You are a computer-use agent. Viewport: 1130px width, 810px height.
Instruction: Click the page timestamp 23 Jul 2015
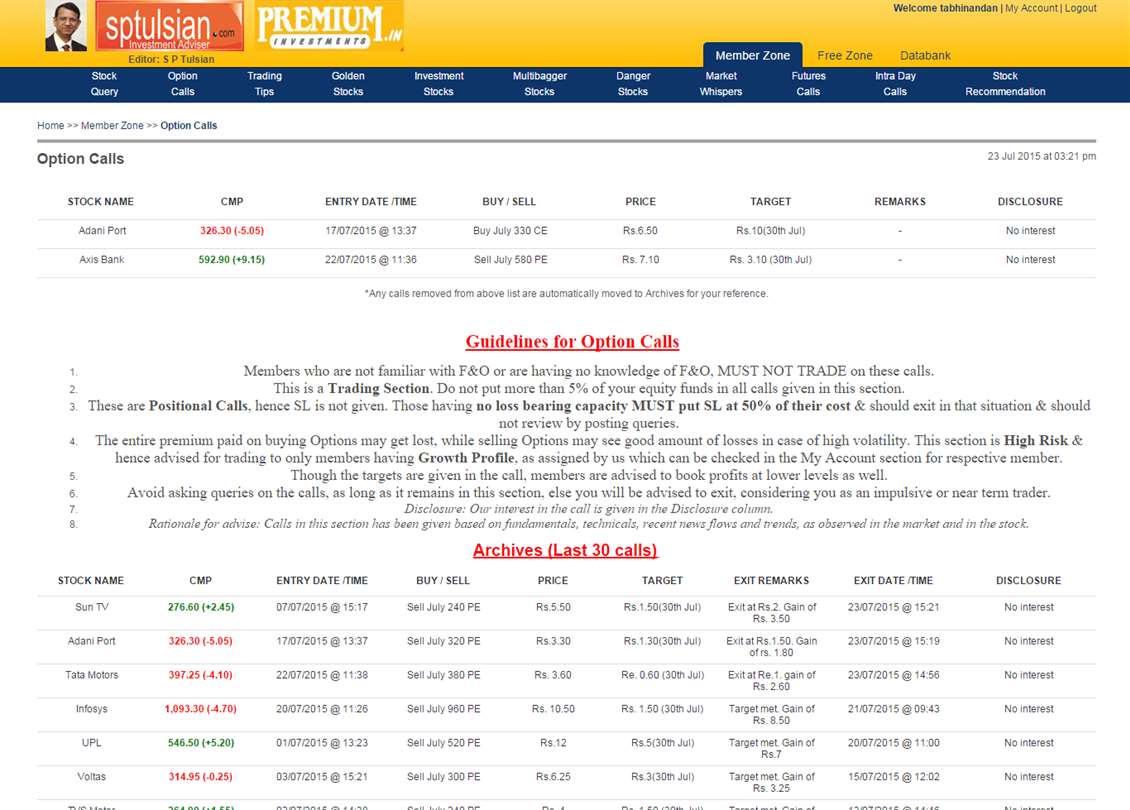tap(1041, 156)
